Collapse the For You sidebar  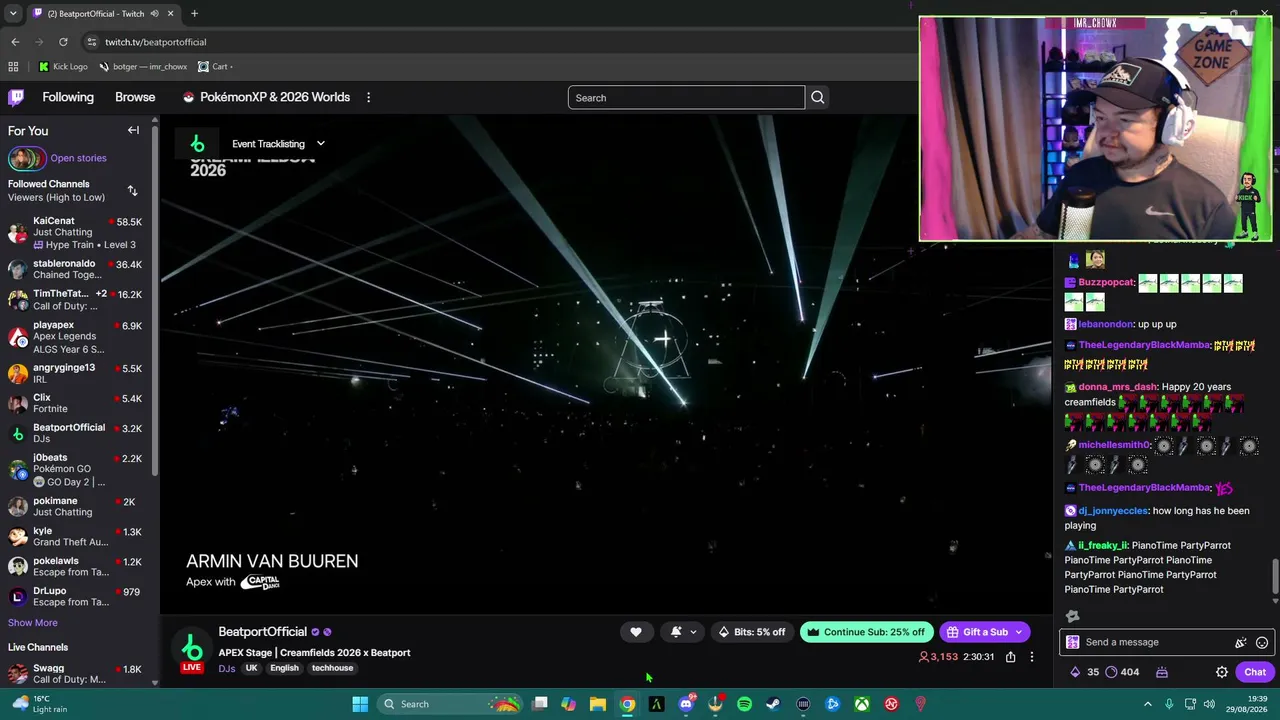click(133, 130)
